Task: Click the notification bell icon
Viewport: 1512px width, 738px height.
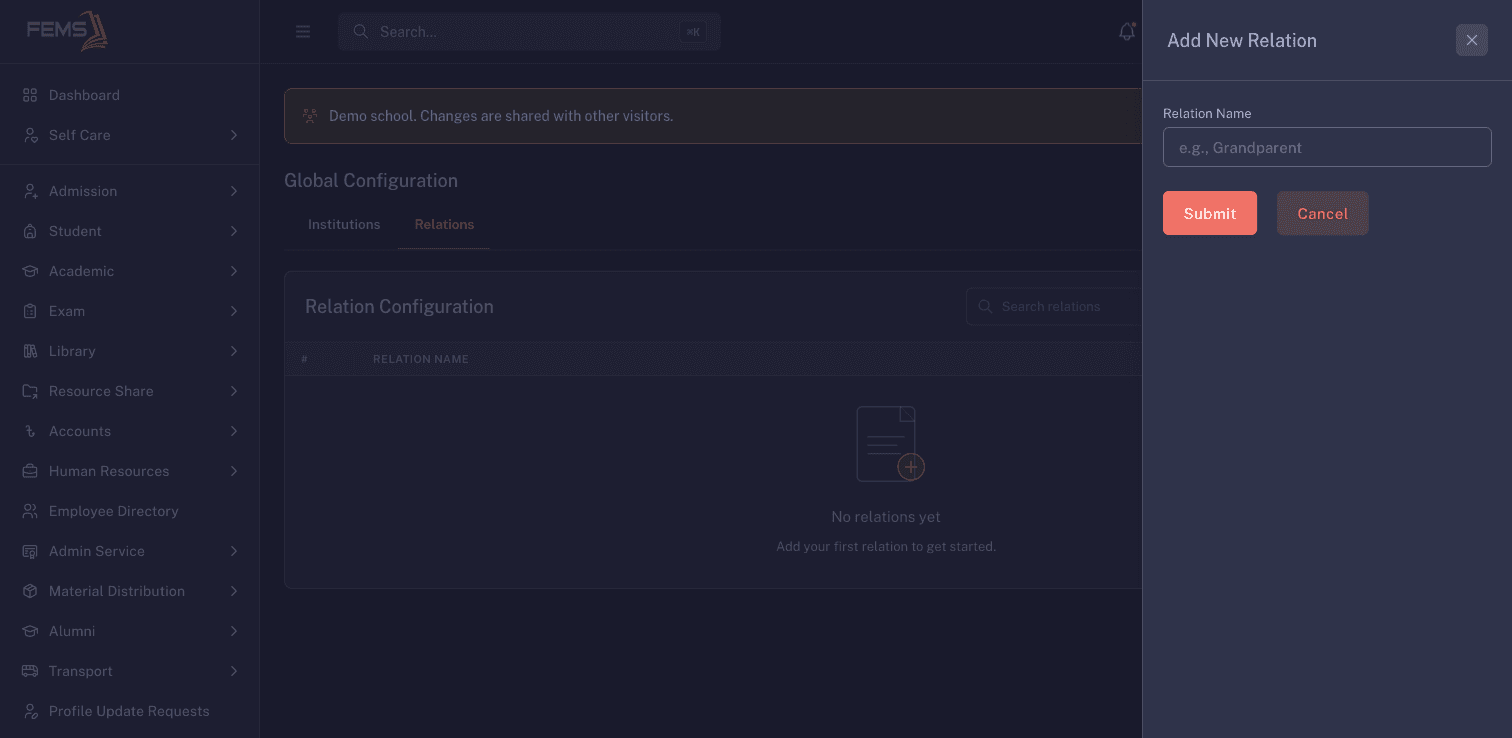Action: click(1127, 32)
